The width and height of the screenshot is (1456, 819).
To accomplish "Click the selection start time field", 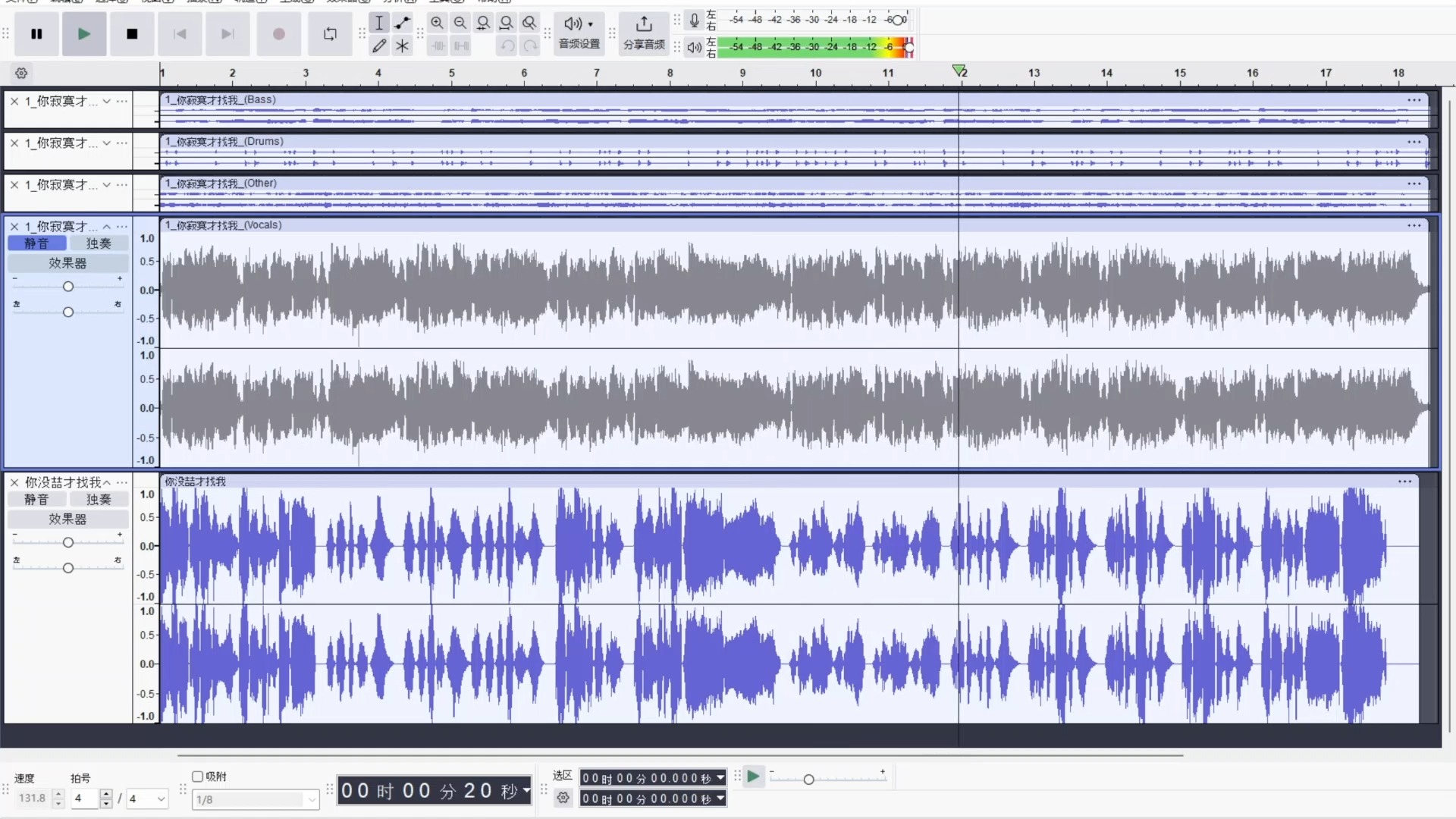I will (653, 778).
